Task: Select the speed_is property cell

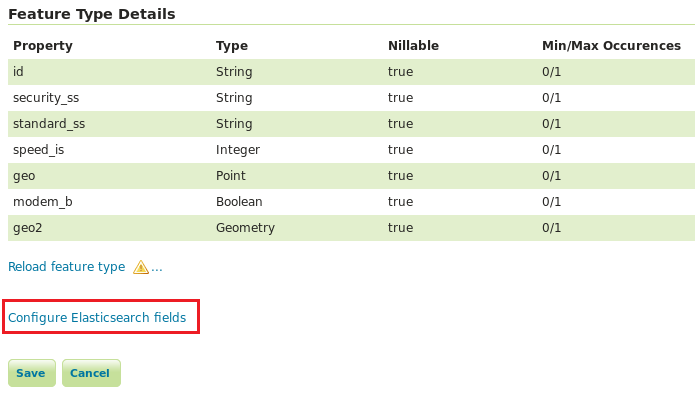Action: 38,150
